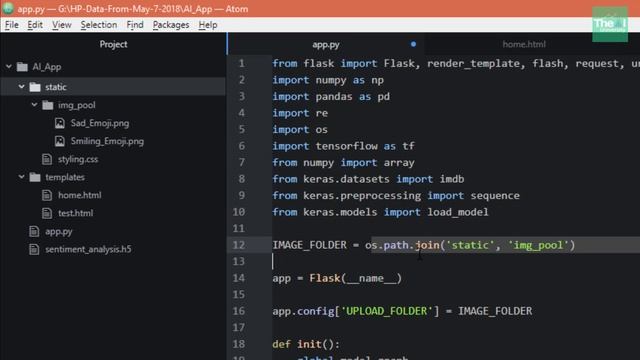Place cursor in 'import tensorflow as tf' line
The width and height of the screenshot is (640, 360).
[x=343, y=146]
